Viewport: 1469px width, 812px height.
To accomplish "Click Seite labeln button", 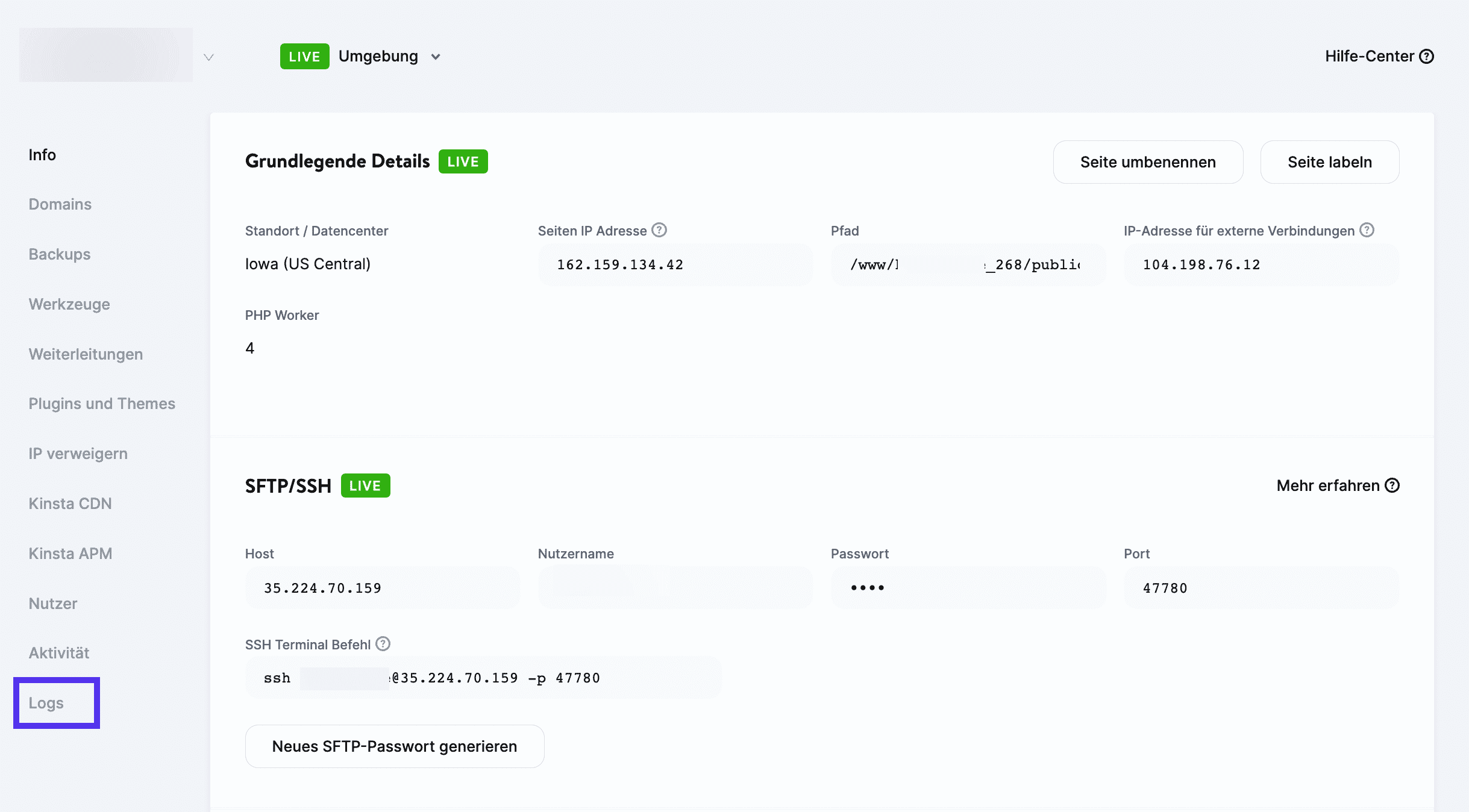I will [1329, 162].
